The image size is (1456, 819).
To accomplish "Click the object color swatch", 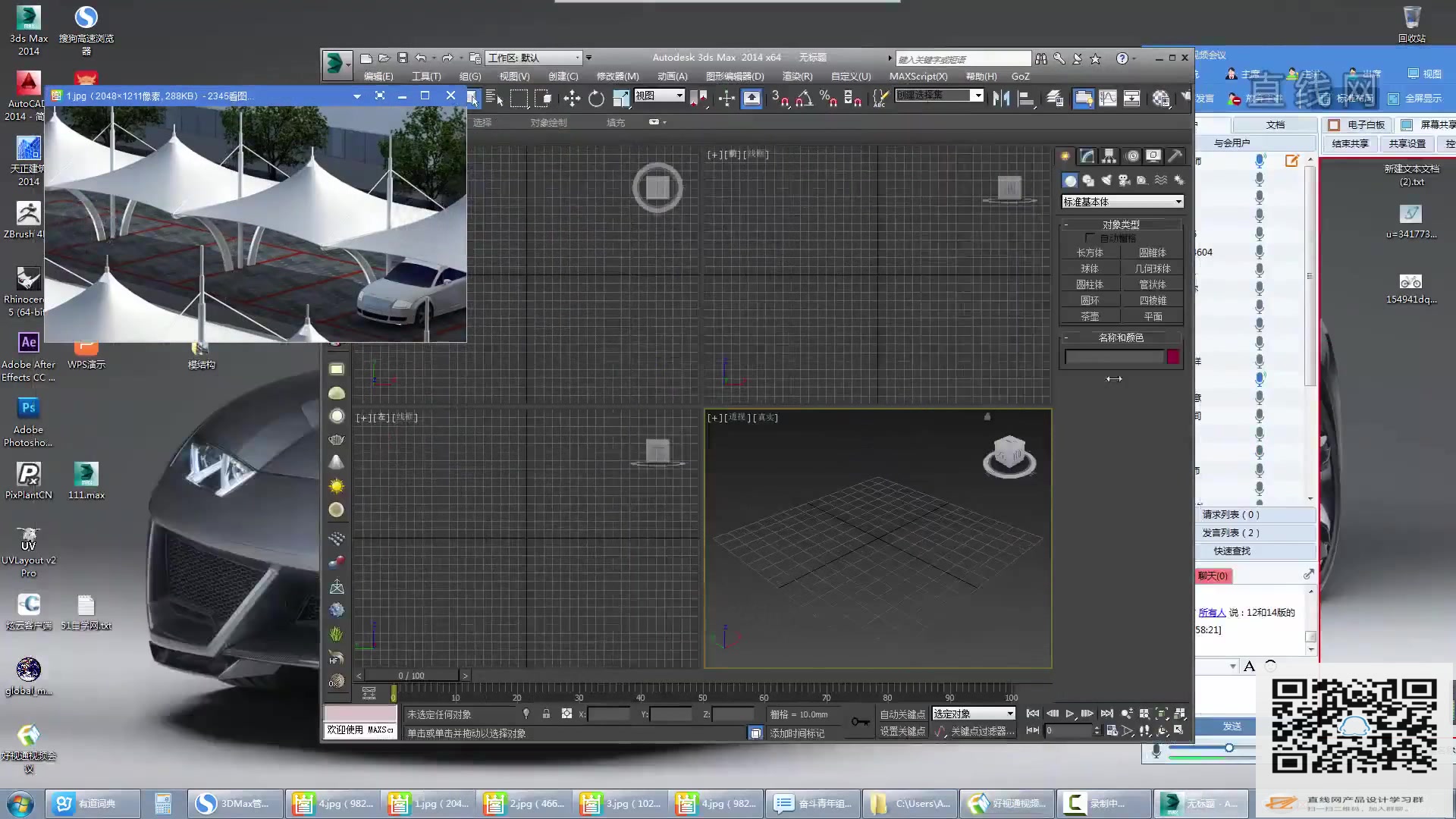I will (1173, 356).
